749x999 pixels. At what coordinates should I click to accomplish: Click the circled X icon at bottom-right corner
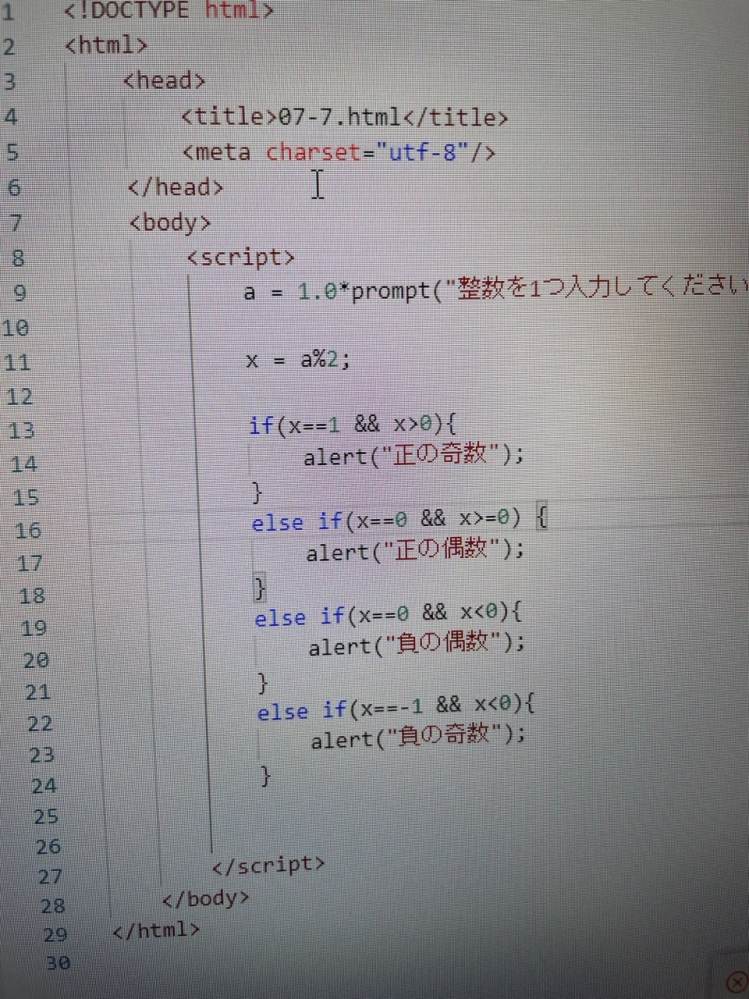point(736,982)
